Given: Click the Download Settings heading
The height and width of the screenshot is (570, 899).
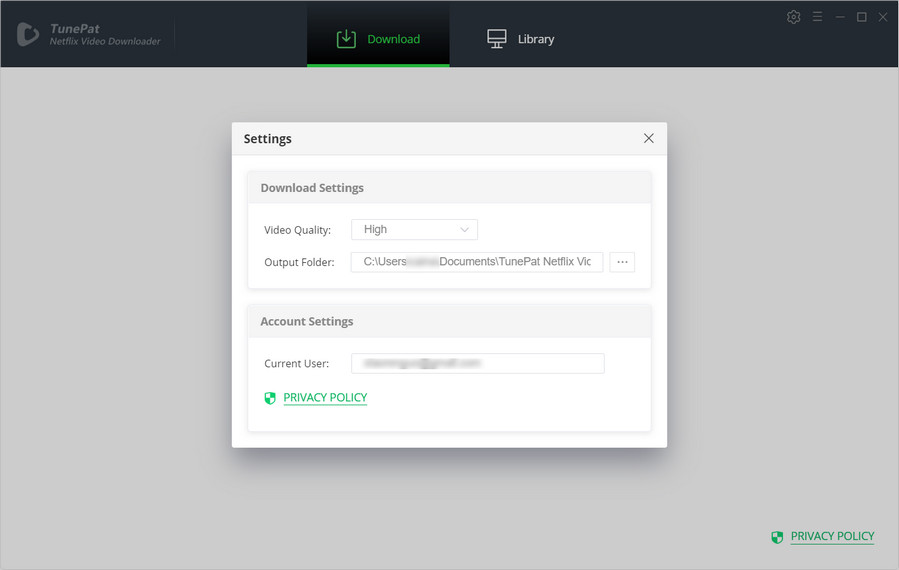Looking at the screenshot, I should (x=312, y=188).
